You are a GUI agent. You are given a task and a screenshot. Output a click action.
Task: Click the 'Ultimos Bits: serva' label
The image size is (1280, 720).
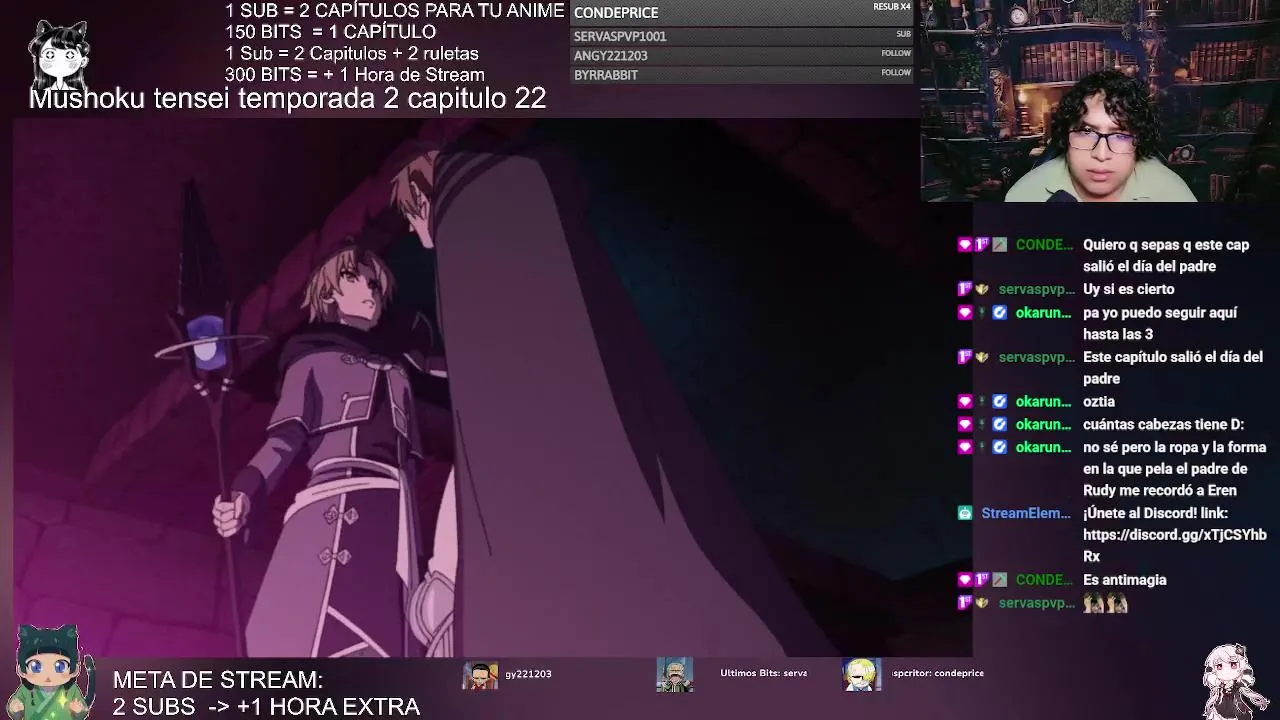click(763, 673)
